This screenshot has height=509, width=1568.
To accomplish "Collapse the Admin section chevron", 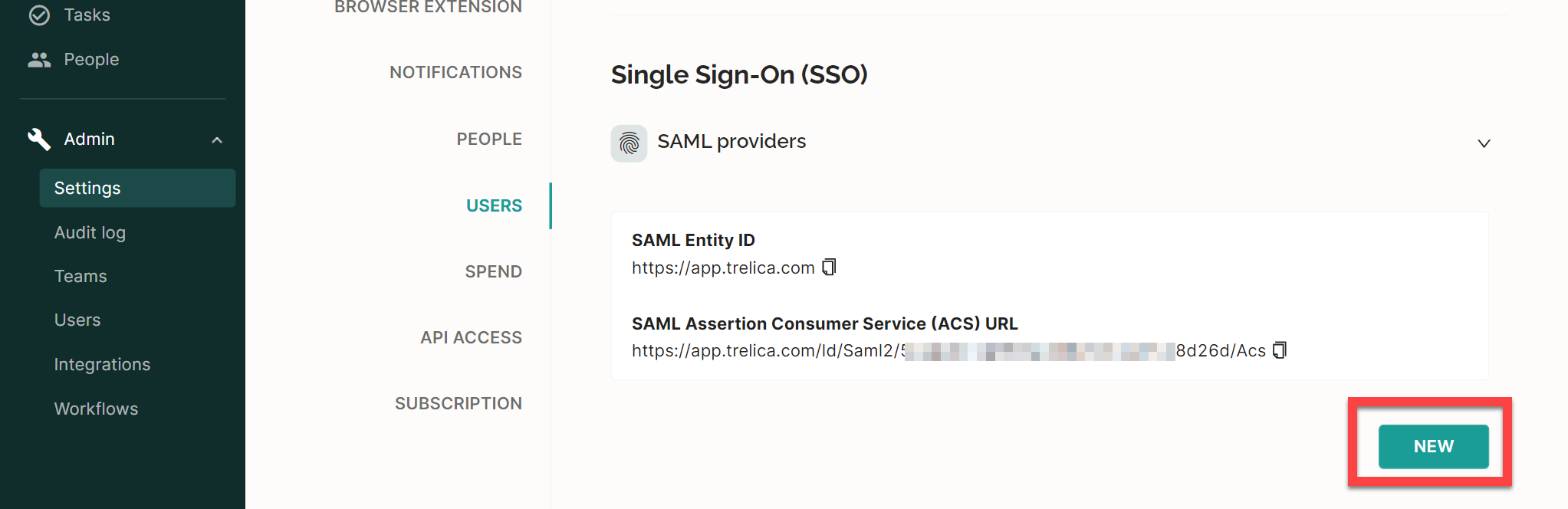I will click(217, 140).
